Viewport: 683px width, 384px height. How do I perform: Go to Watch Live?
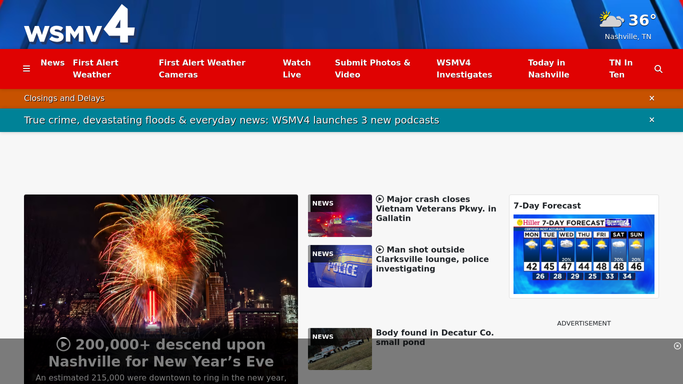click(x=297, y=69)
